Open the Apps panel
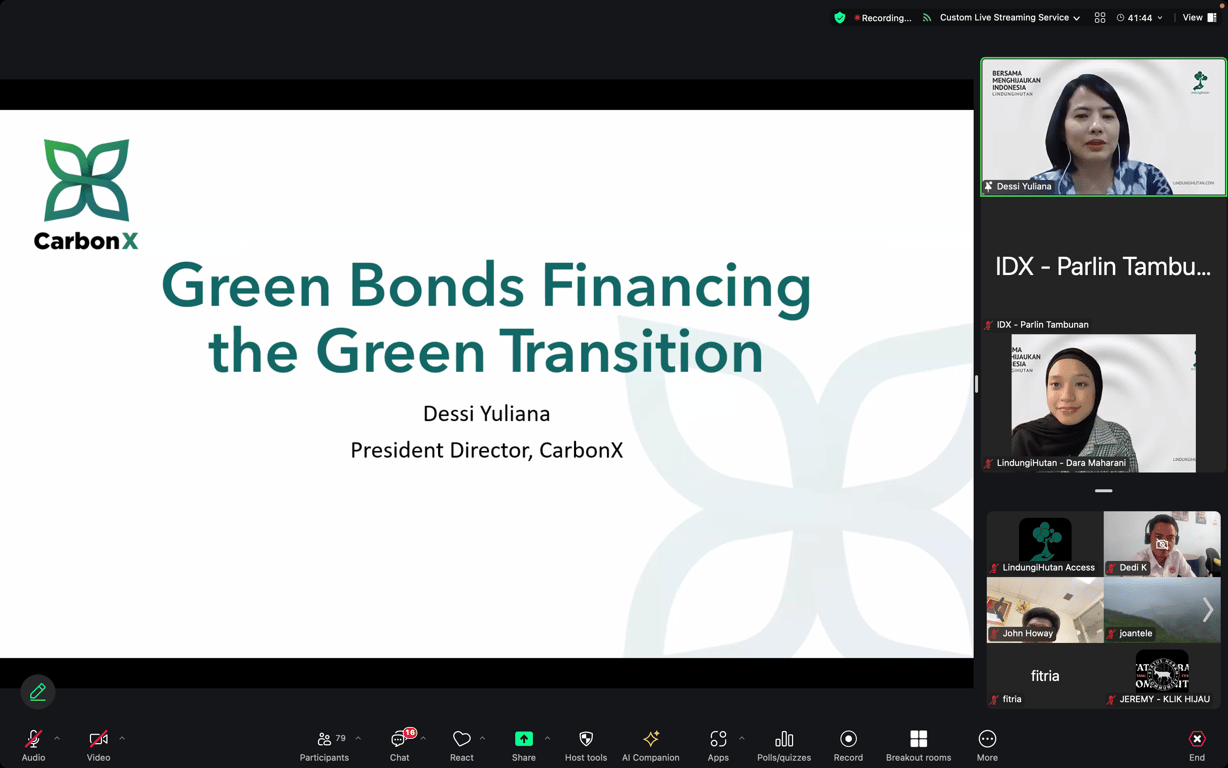The image size is (1228, 768). tap(718, 745)
